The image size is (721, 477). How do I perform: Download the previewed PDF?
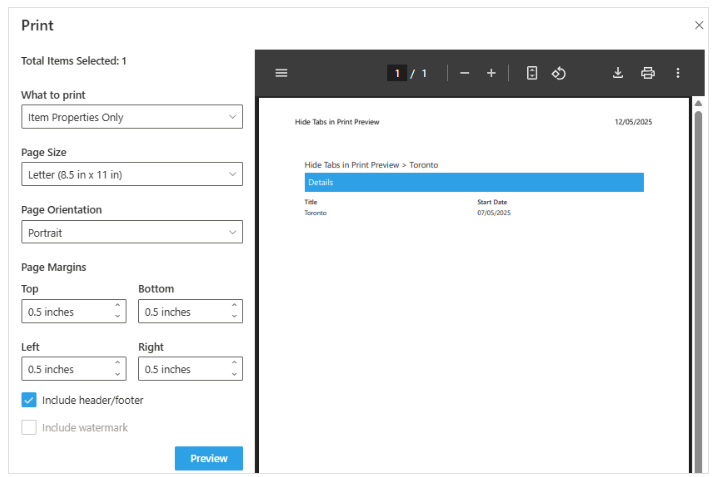click(618, 73)
